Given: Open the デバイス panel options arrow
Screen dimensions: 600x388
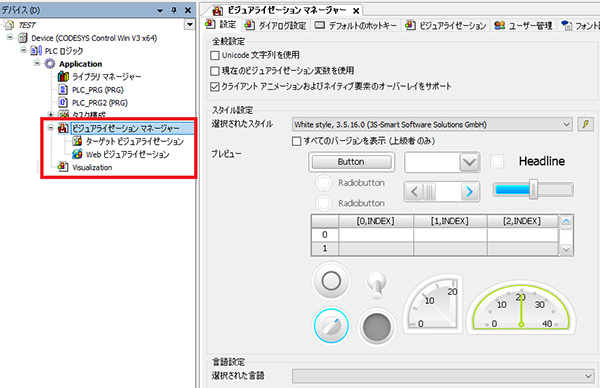Looking at the screenshot, I should pos(160,11).
